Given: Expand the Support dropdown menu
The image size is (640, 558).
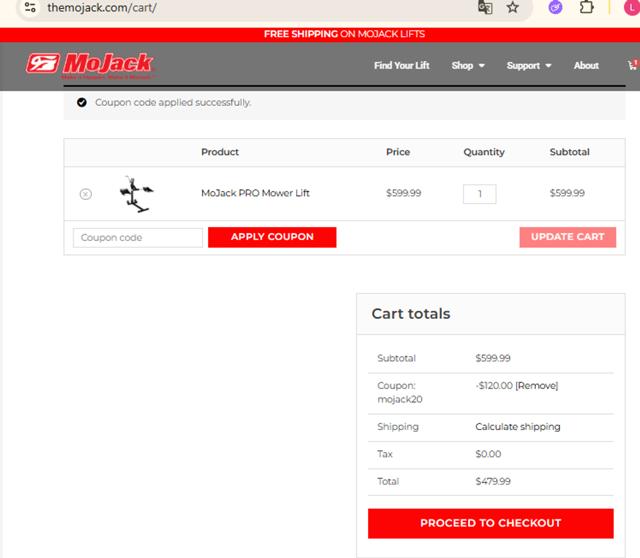Looking at the screenshot, I should coord(529,66).
